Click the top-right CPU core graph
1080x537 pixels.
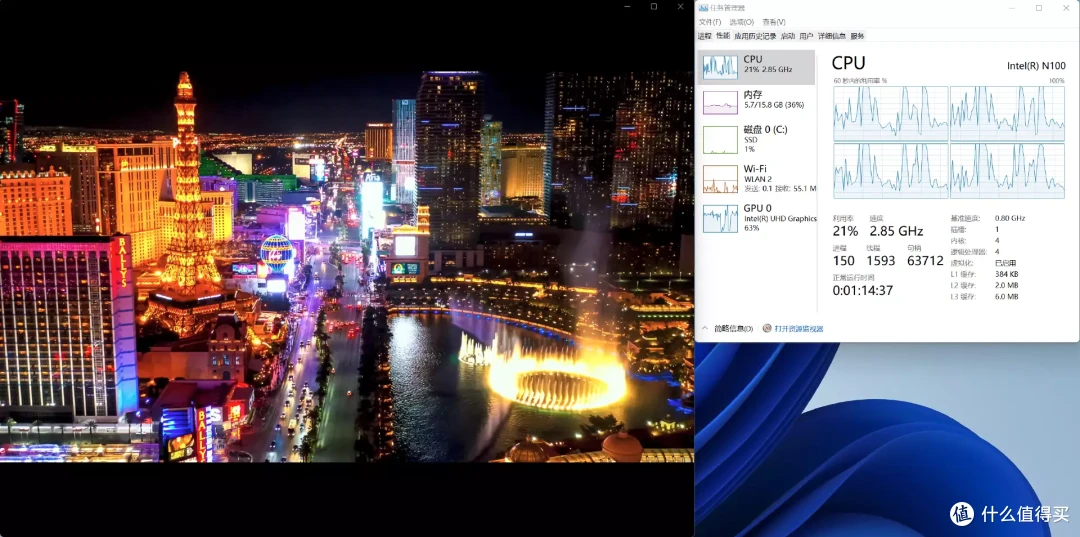1007,114
